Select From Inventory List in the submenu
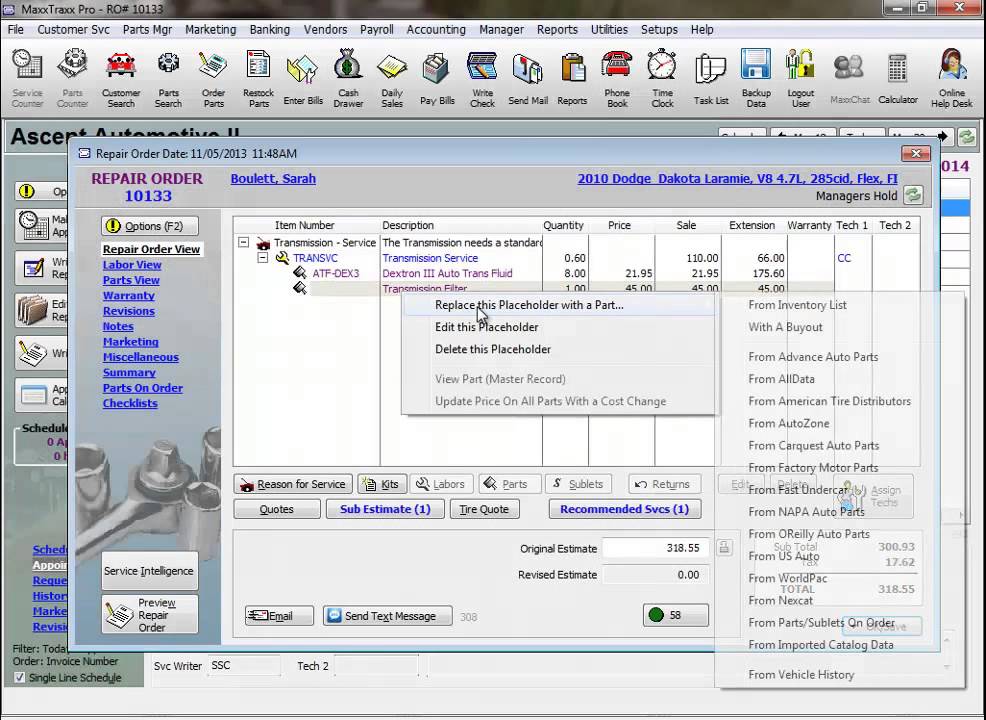 coord(841,305)
